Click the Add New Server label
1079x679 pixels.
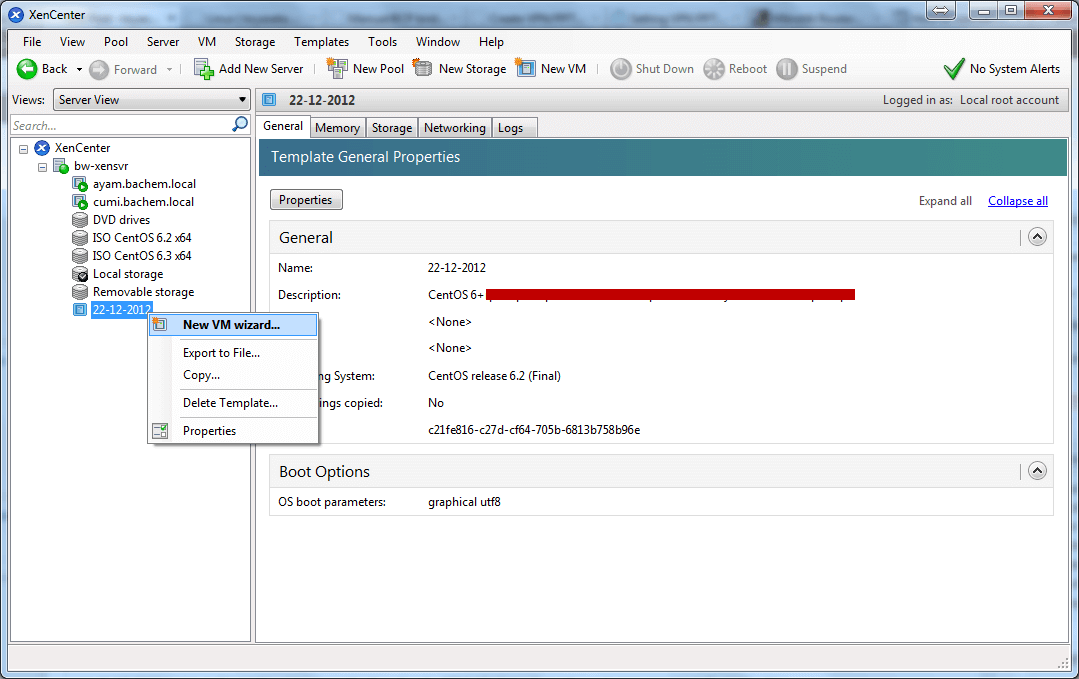(x=261, y=69)
